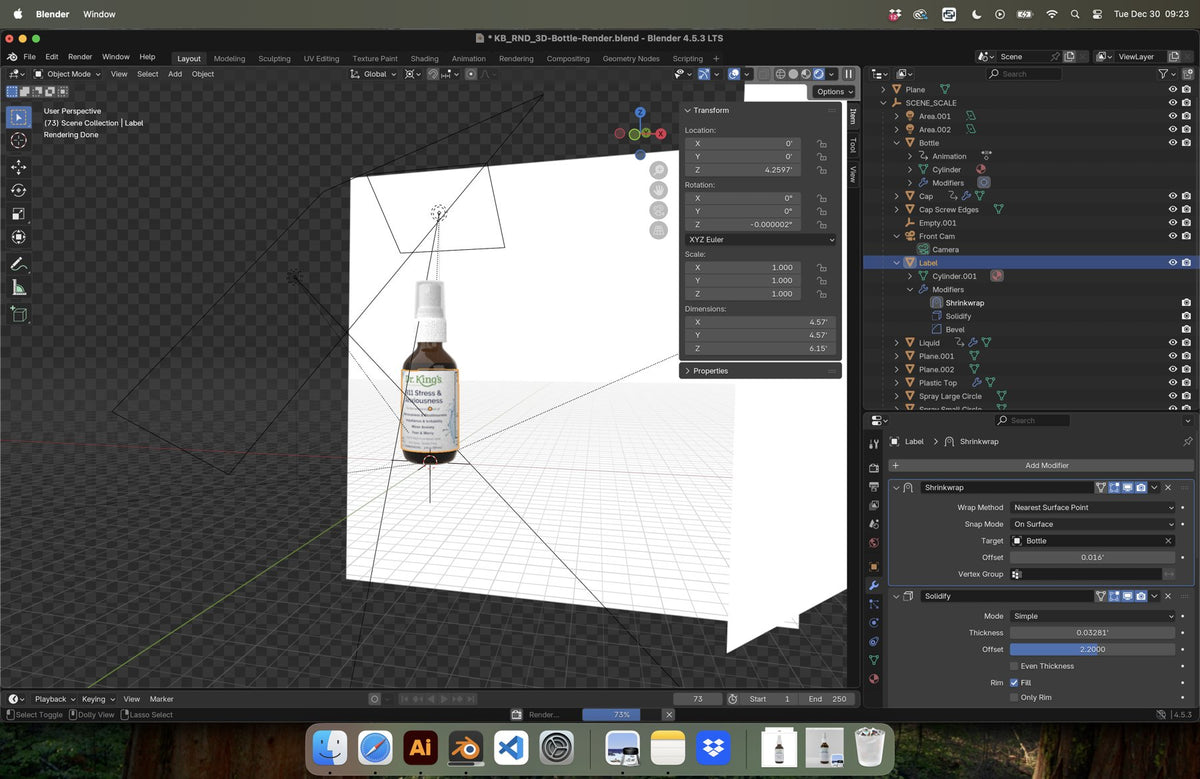Open the Particles properties tab
Image resolution: width=1200 pixels, height=779 pixels.
click(x=873, y=604)
